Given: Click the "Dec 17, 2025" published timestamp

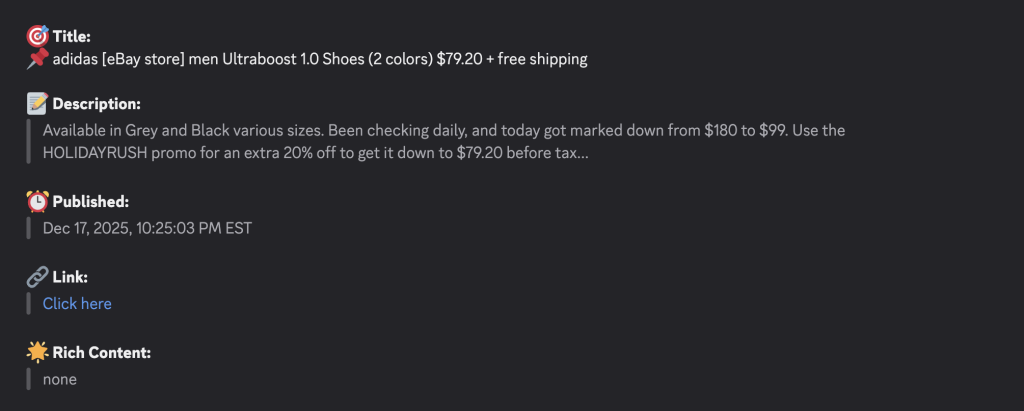Looking at the screenshot, I should tap(85, 228).
